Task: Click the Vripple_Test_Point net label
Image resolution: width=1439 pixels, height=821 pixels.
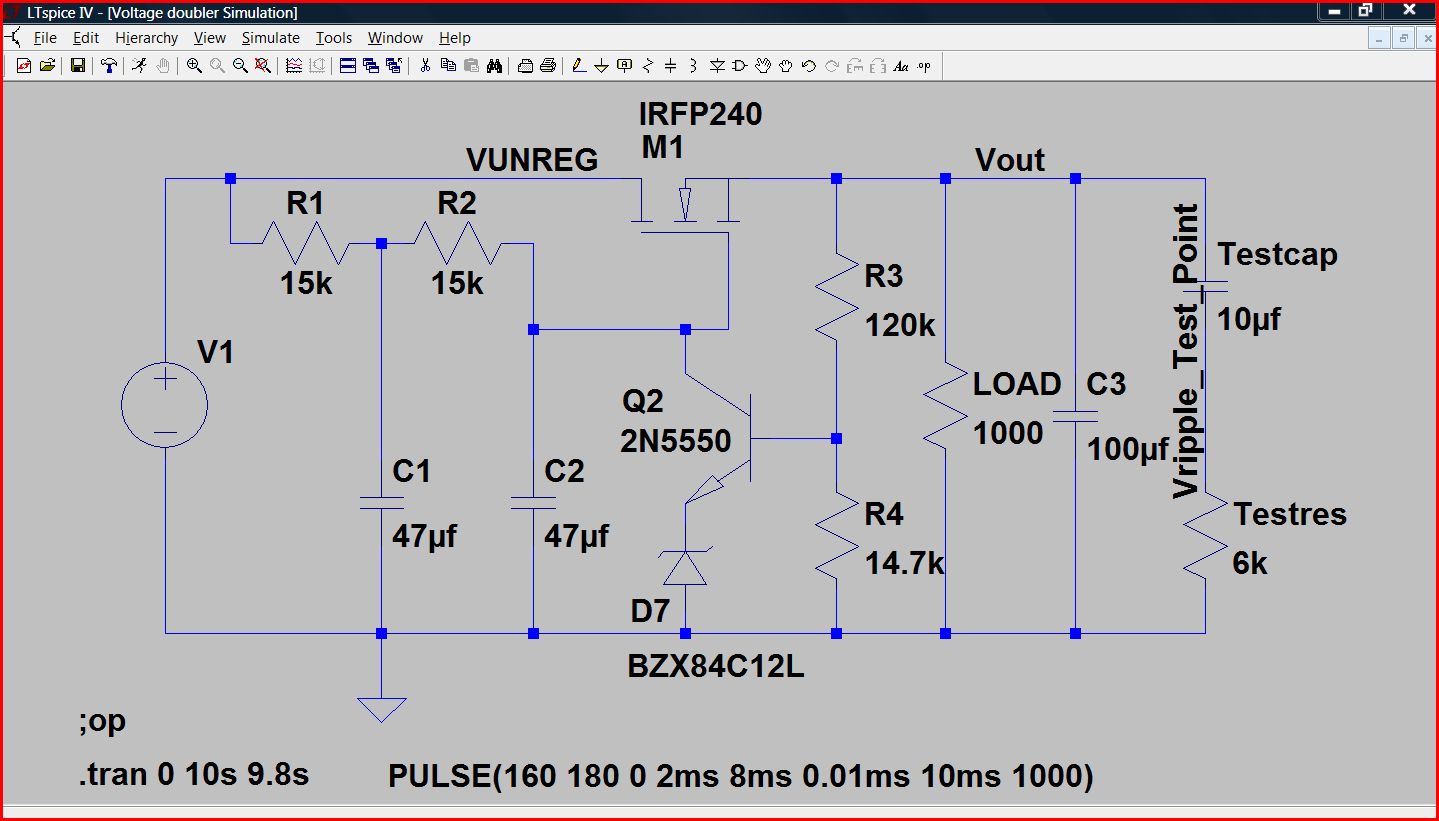Action: click(x=1185, y=351)
